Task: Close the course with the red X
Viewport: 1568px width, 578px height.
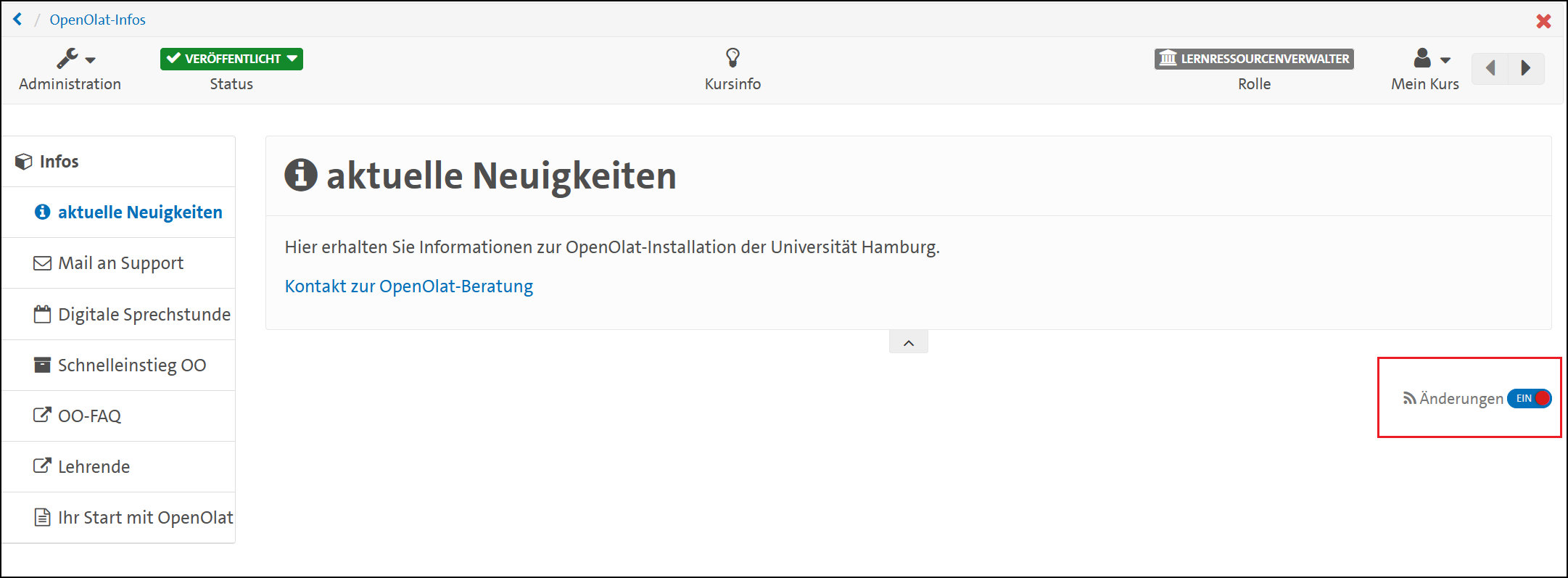Action: [1543, 21]
